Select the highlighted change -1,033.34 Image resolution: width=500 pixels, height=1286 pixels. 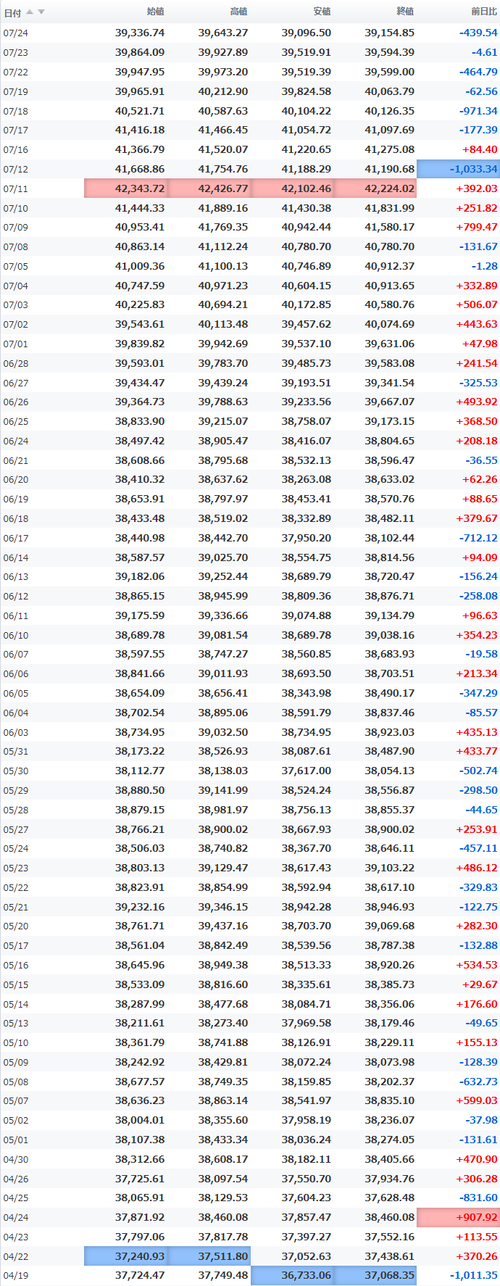point(459,168)
